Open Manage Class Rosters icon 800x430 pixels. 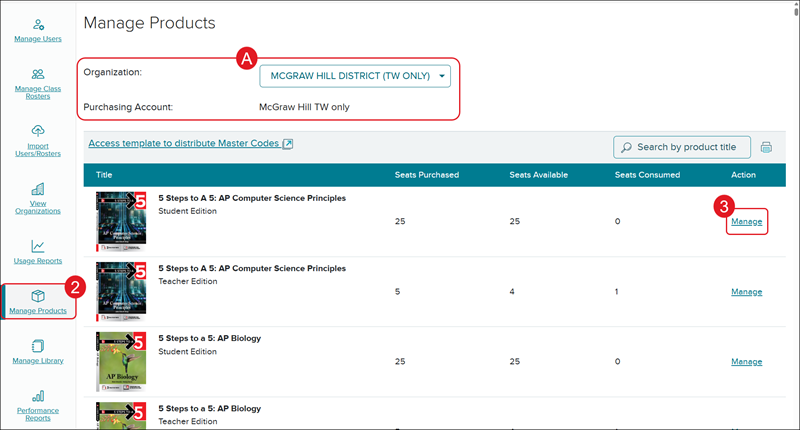(x=39, y=74)
